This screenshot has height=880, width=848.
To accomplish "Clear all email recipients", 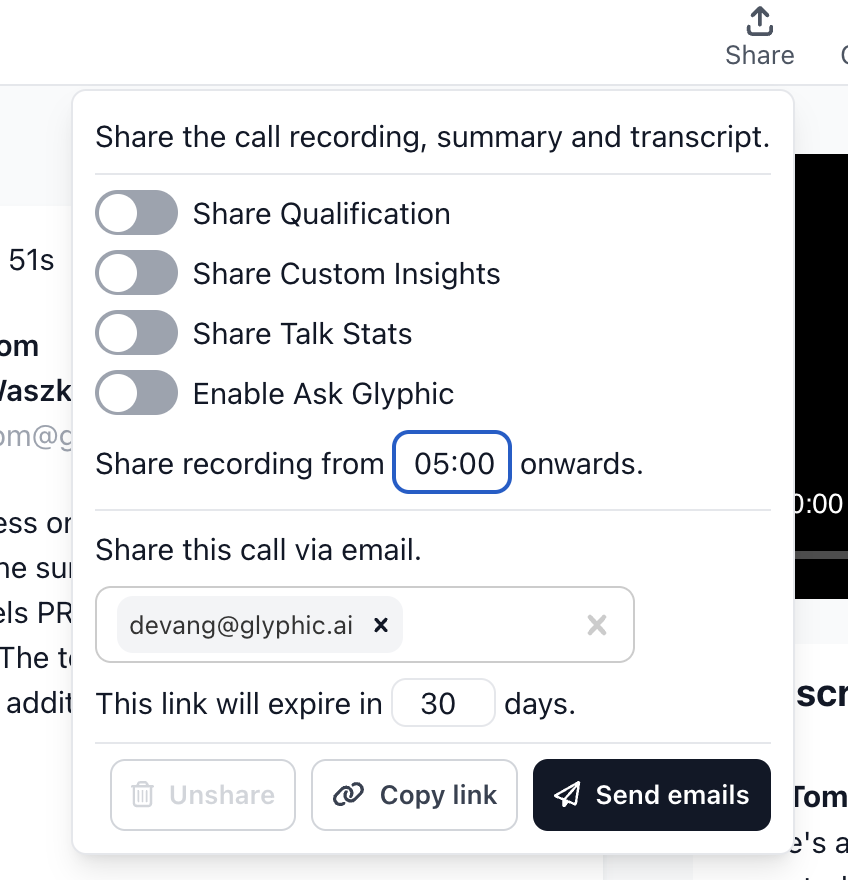I will point(597,625).
